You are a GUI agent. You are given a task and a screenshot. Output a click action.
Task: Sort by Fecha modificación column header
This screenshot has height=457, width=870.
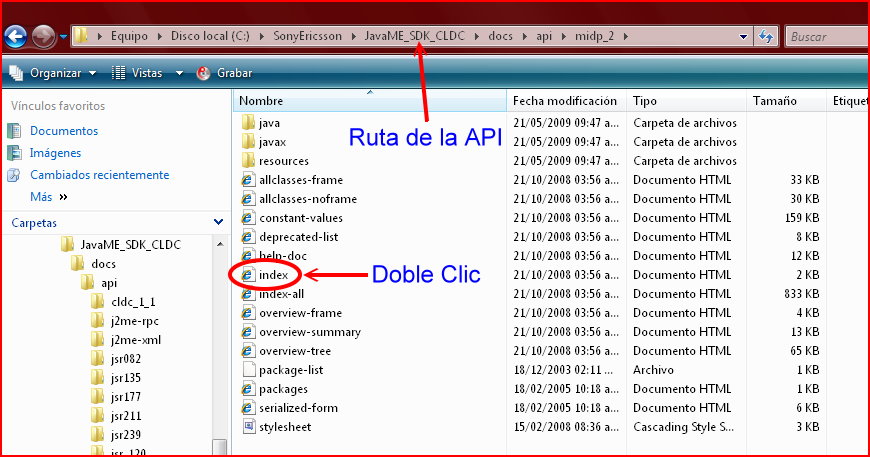pos(566,100)
